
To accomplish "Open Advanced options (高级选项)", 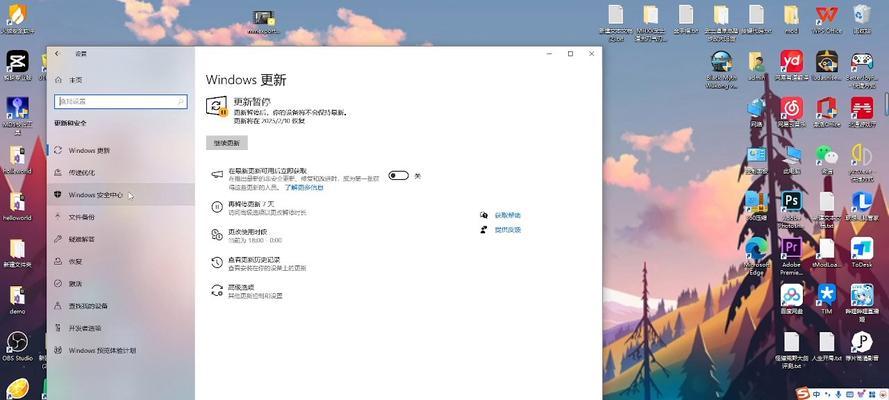I will [x=247, y=291].
